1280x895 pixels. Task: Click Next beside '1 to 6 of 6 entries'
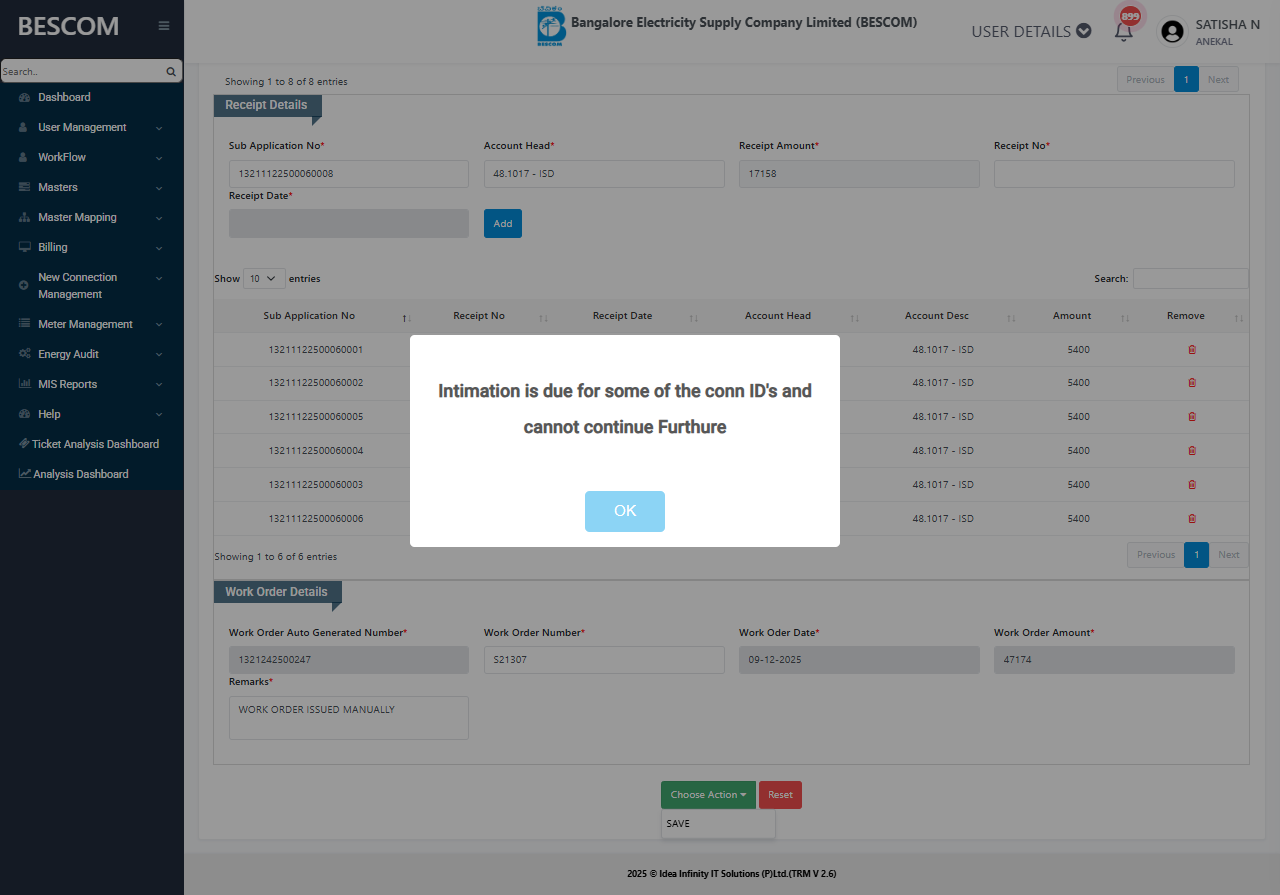1229,555
